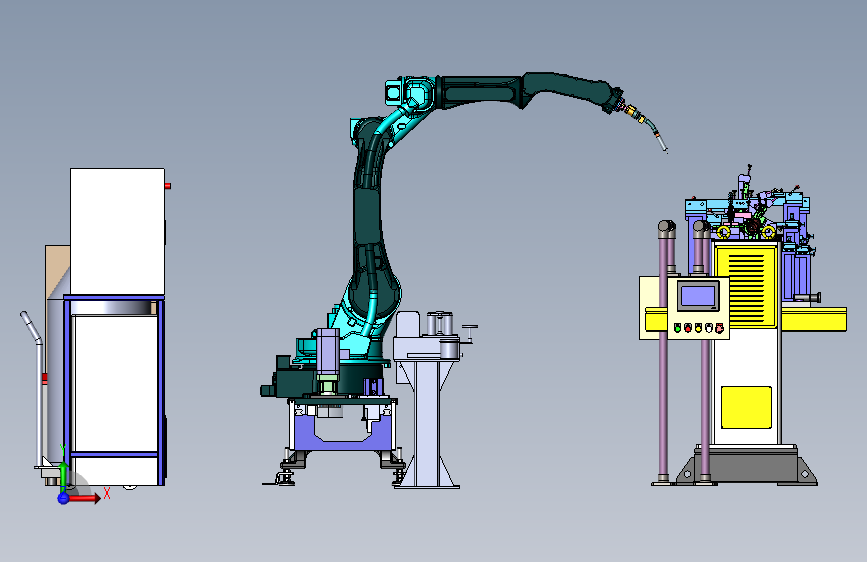Click the first red pushbutton on the operator panel
This screenshot has height=562, width=867.
point(688,328)
